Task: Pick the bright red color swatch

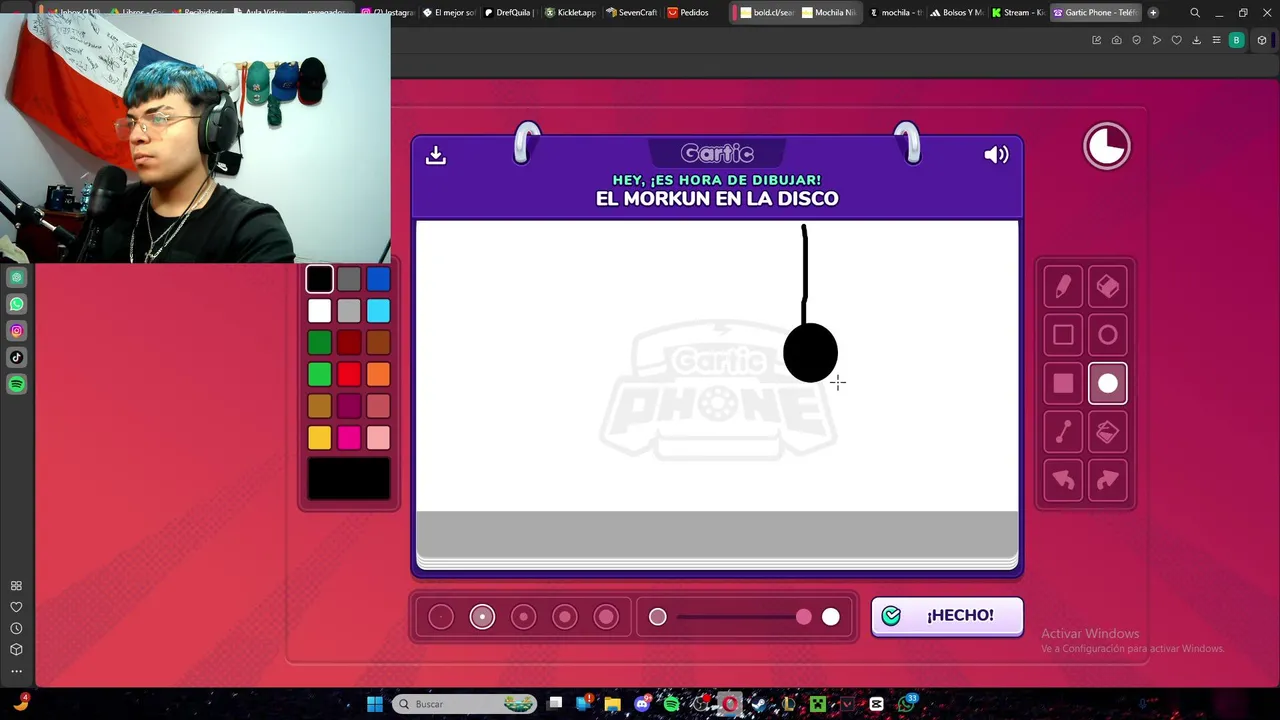Action: click(x=349, y=374)
